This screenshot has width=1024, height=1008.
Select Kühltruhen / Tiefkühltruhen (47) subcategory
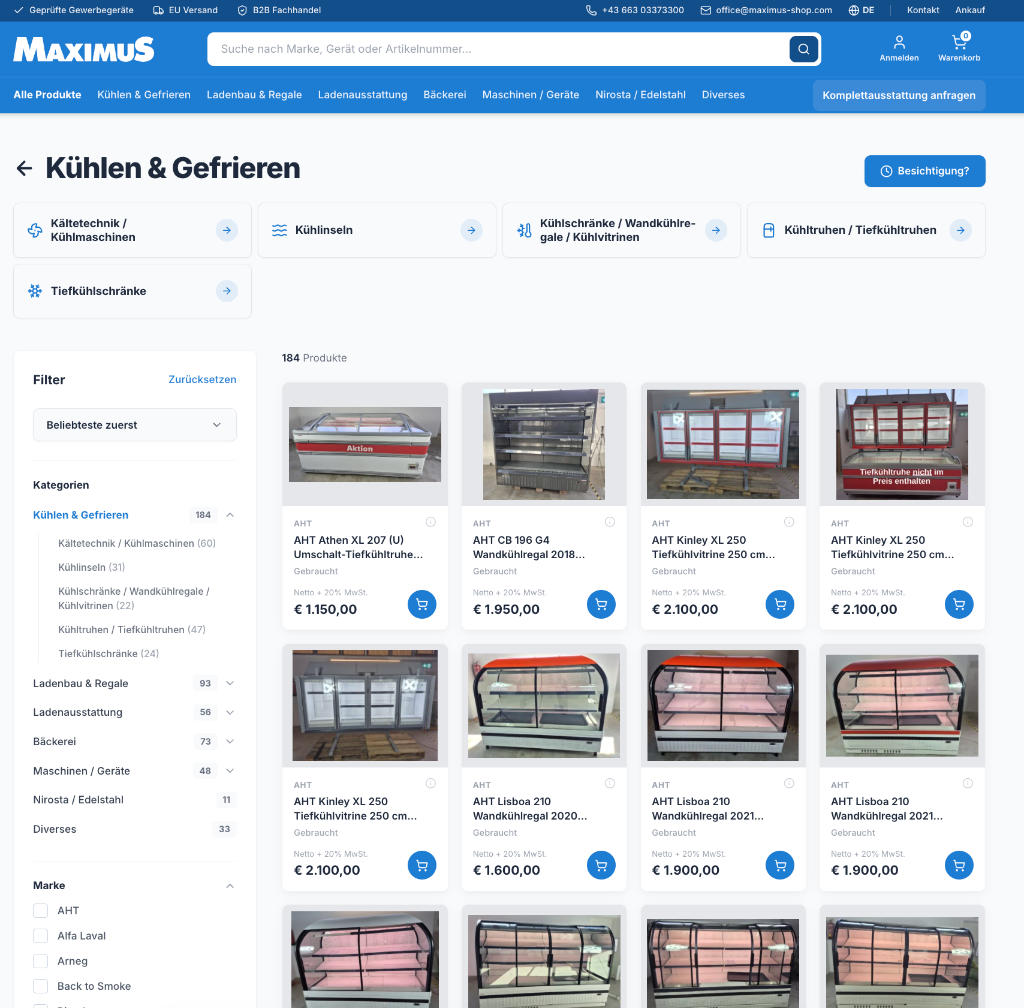pyautogui.click(x=132, y=629)
